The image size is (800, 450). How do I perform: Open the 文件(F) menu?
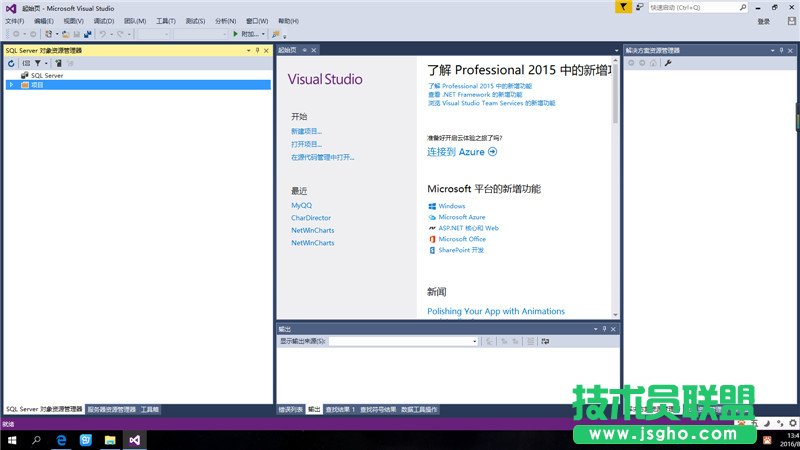[14, 21]
